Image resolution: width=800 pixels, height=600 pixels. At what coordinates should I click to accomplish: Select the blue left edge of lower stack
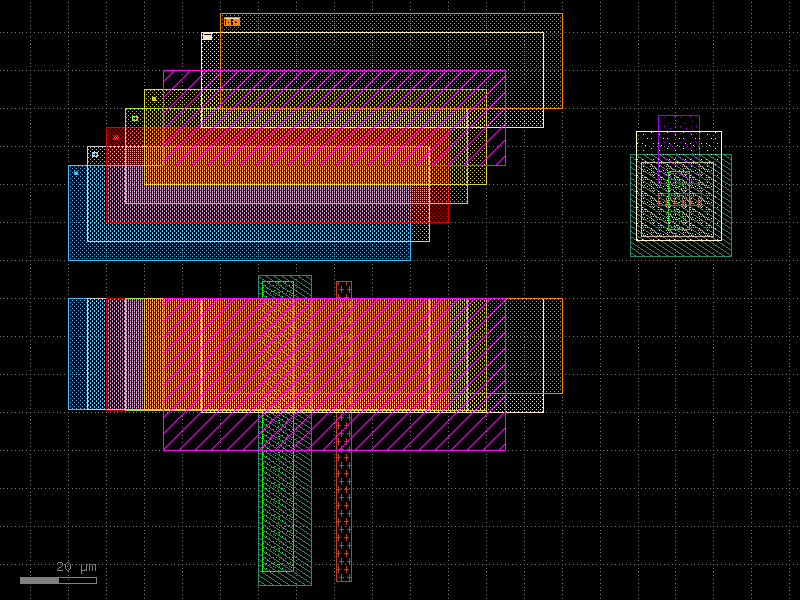pyautogui.click(x=77, y=354)
